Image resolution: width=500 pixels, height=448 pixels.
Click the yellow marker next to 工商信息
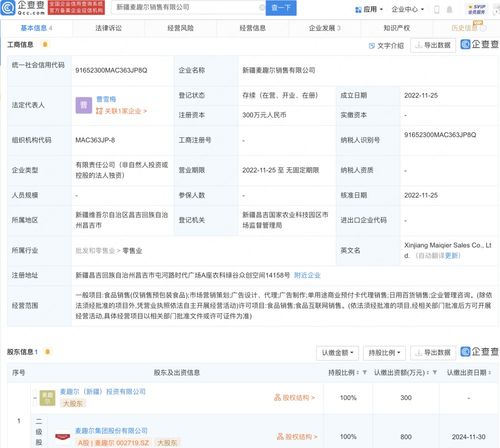tap(45, 44)
